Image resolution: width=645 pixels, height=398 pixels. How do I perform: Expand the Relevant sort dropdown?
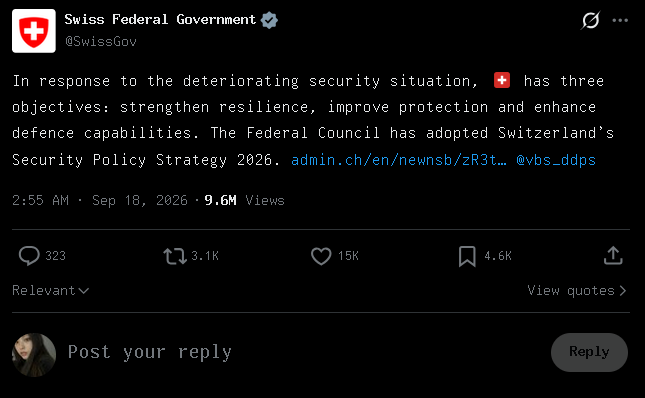pos(51,291)
